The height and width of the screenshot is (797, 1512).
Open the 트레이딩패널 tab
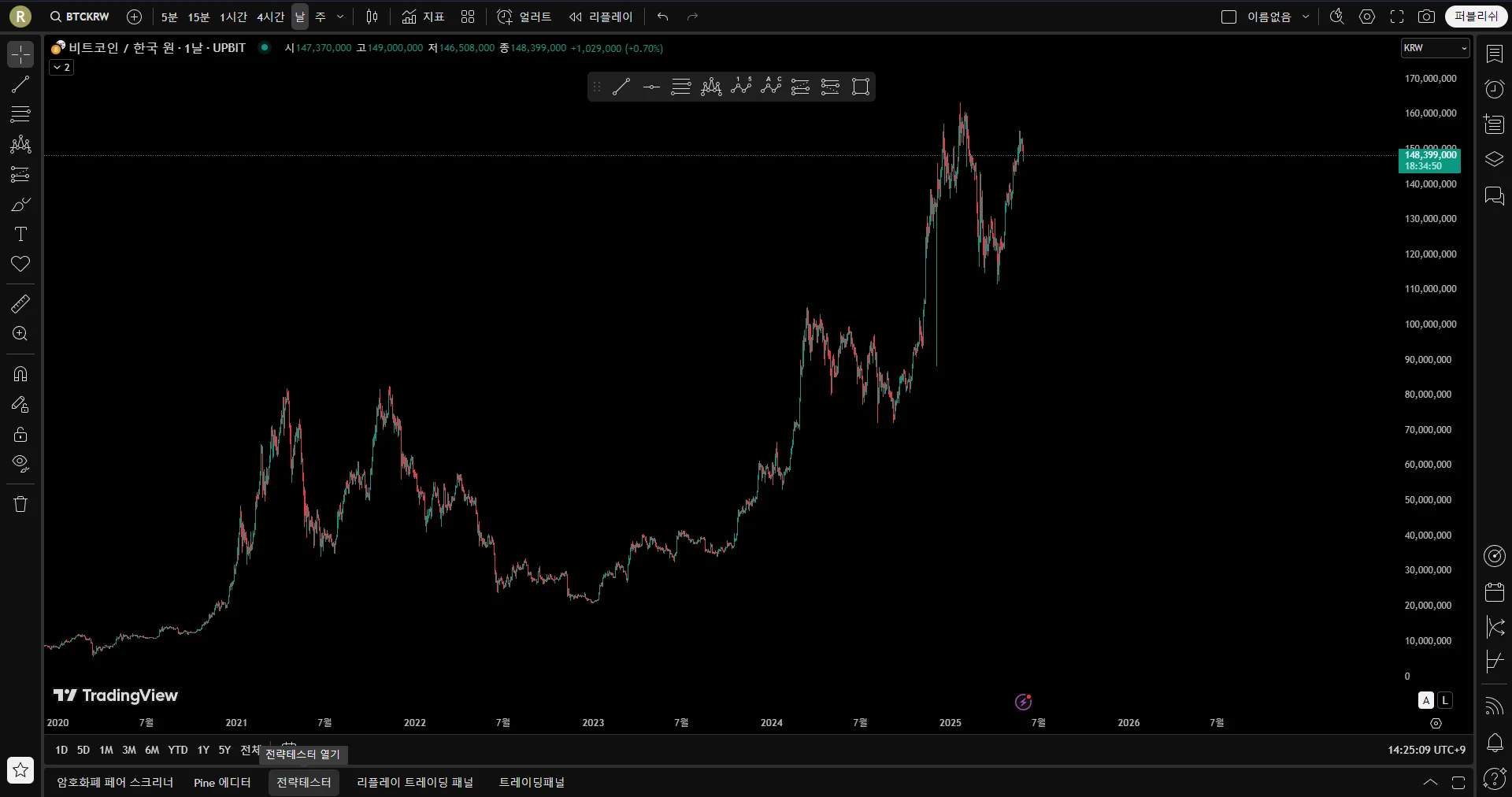pos(532,783)
